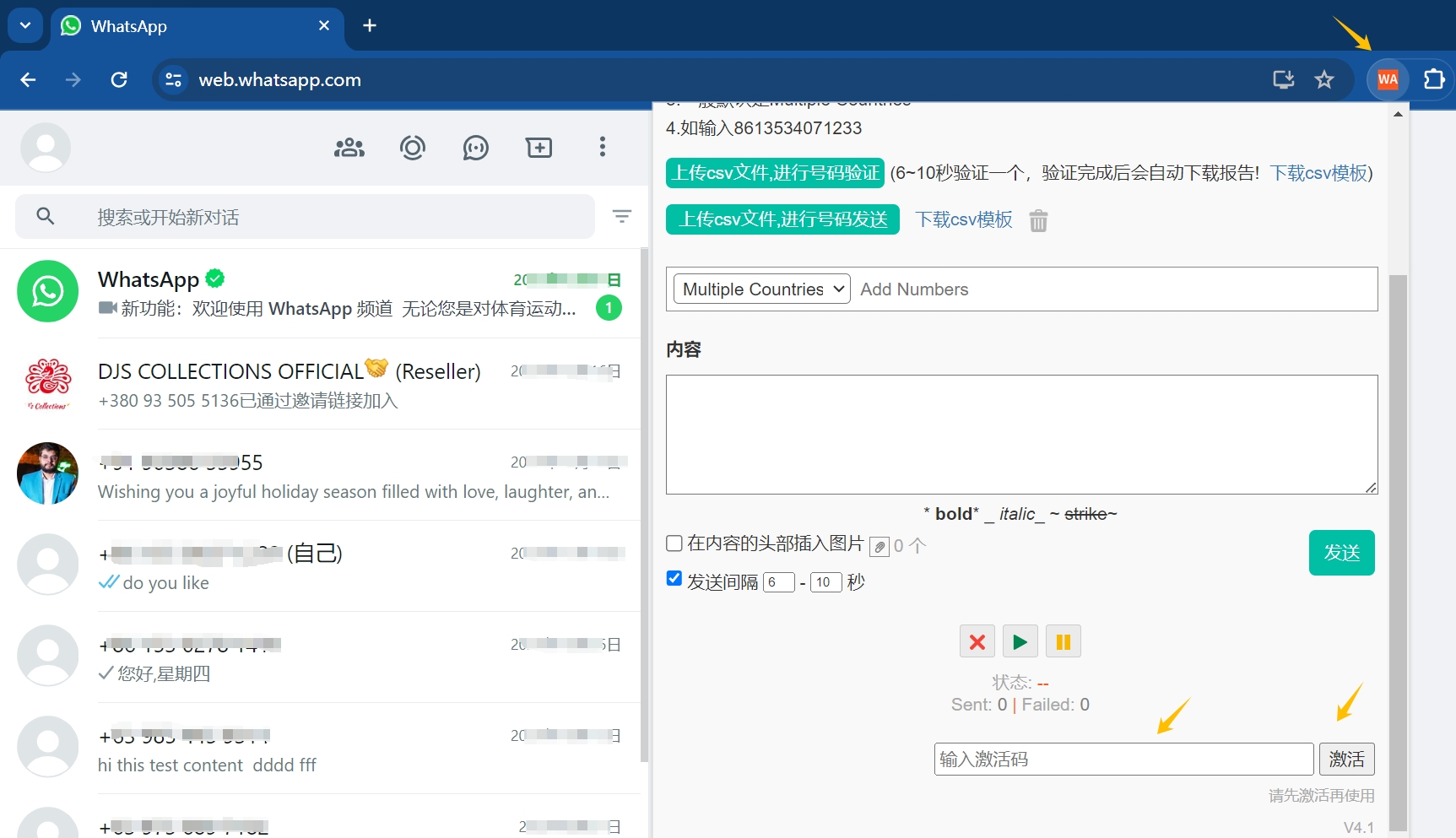
Task: Download csv template link beside verification note
Action: coord(1318,173)
